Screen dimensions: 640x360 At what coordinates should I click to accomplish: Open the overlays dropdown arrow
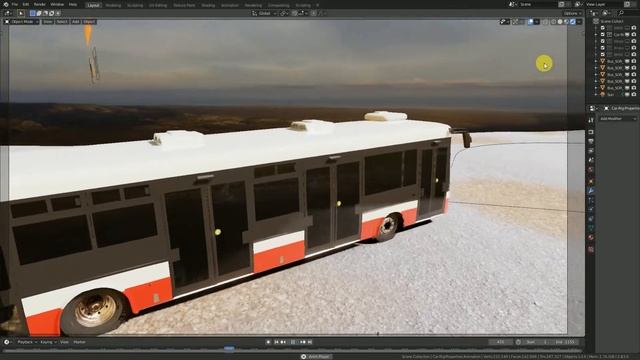click(537, 22)
